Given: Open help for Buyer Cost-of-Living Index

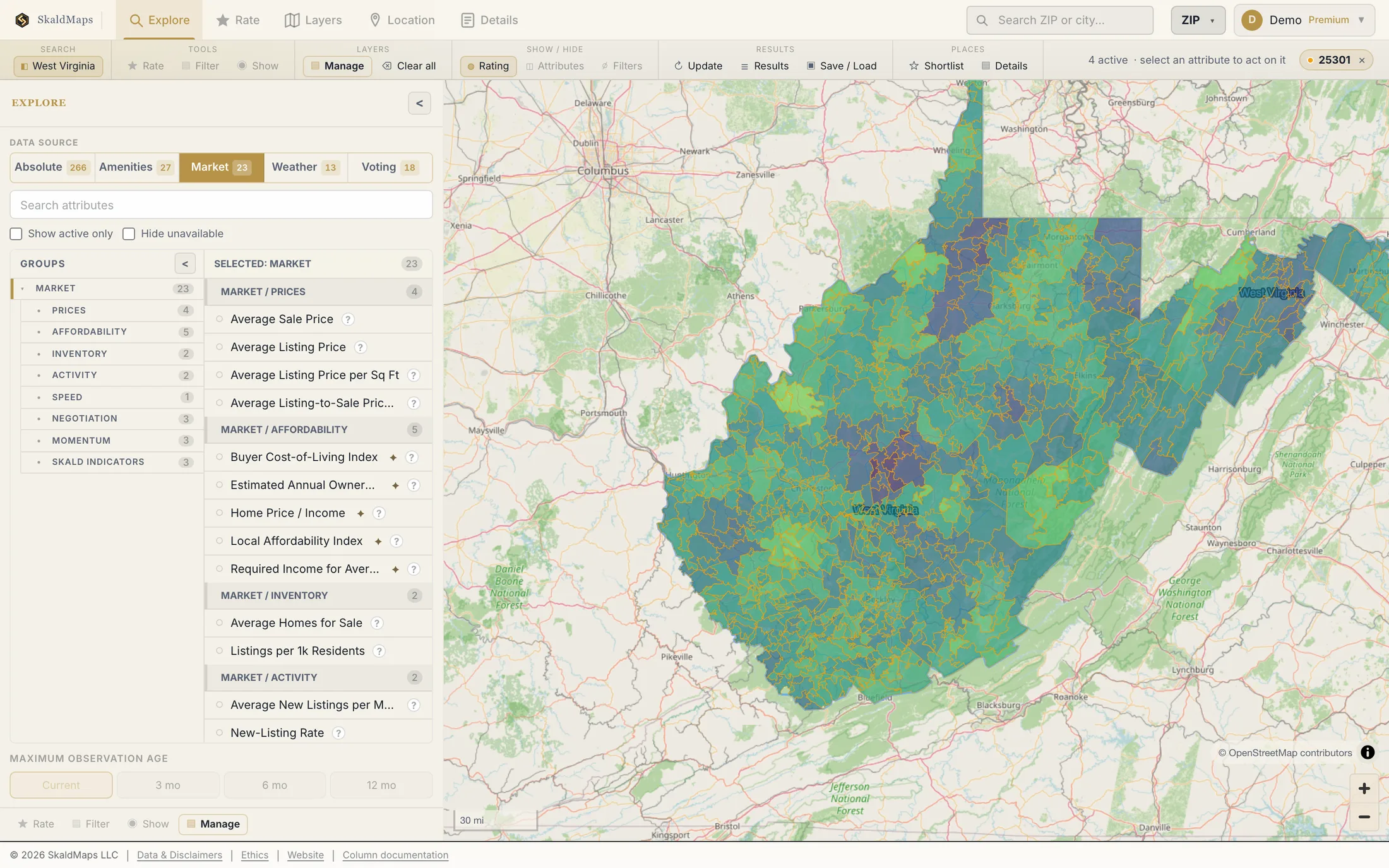Looking at the screenshot, I should (x=412, y=457).
